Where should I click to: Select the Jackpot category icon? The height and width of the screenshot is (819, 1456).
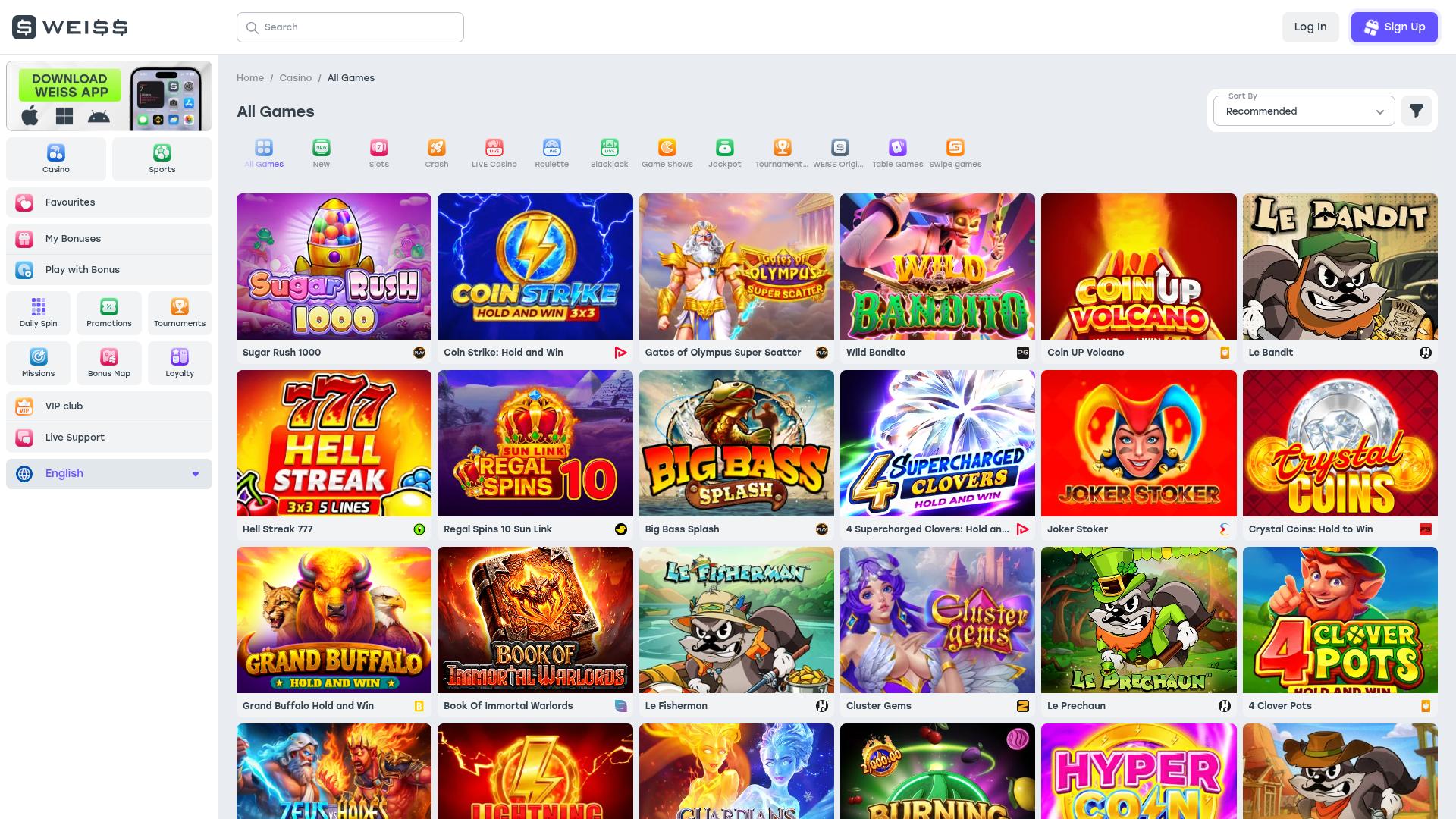[x=725, y=147]
